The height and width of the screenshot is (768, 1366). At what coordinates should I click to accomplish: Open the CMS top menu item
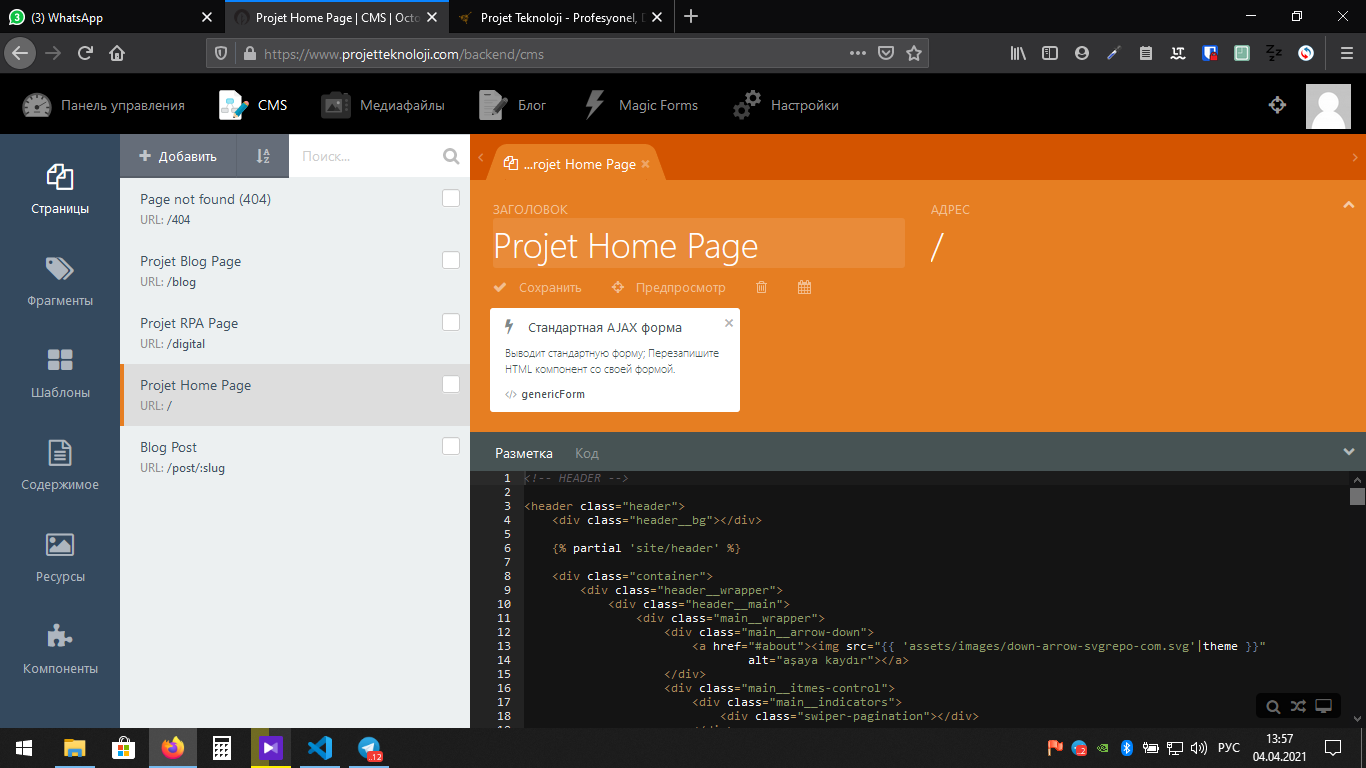pyautogui.click(x=253, y=105)
